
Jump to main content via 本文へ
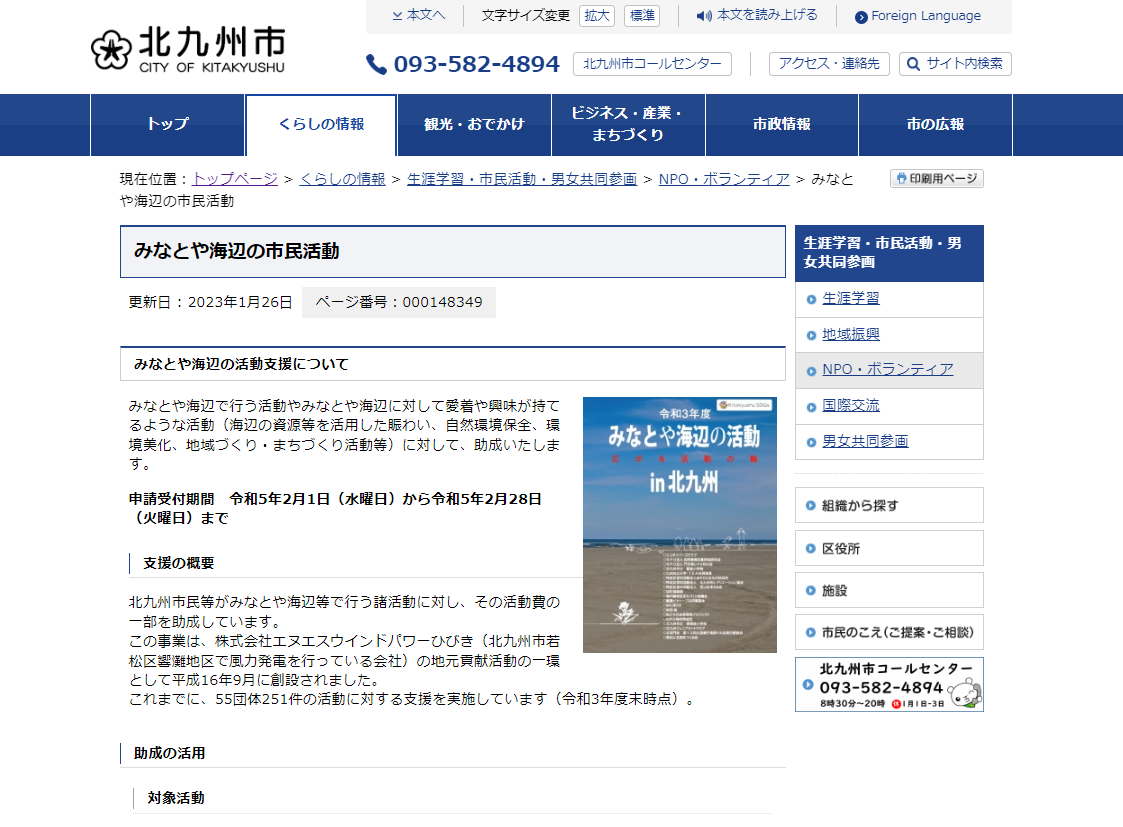(419, 15)
